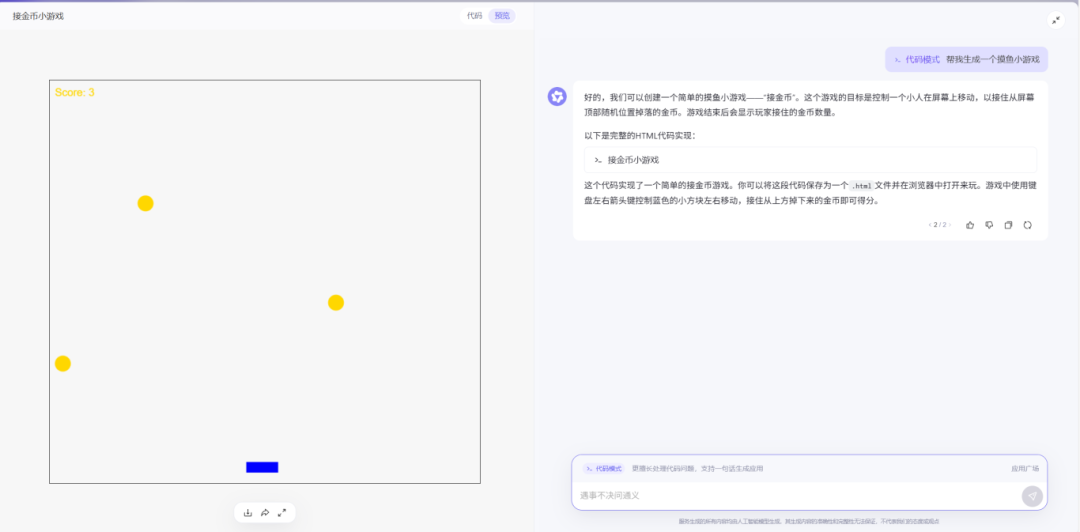Go to the next response version

coord(950,225)
